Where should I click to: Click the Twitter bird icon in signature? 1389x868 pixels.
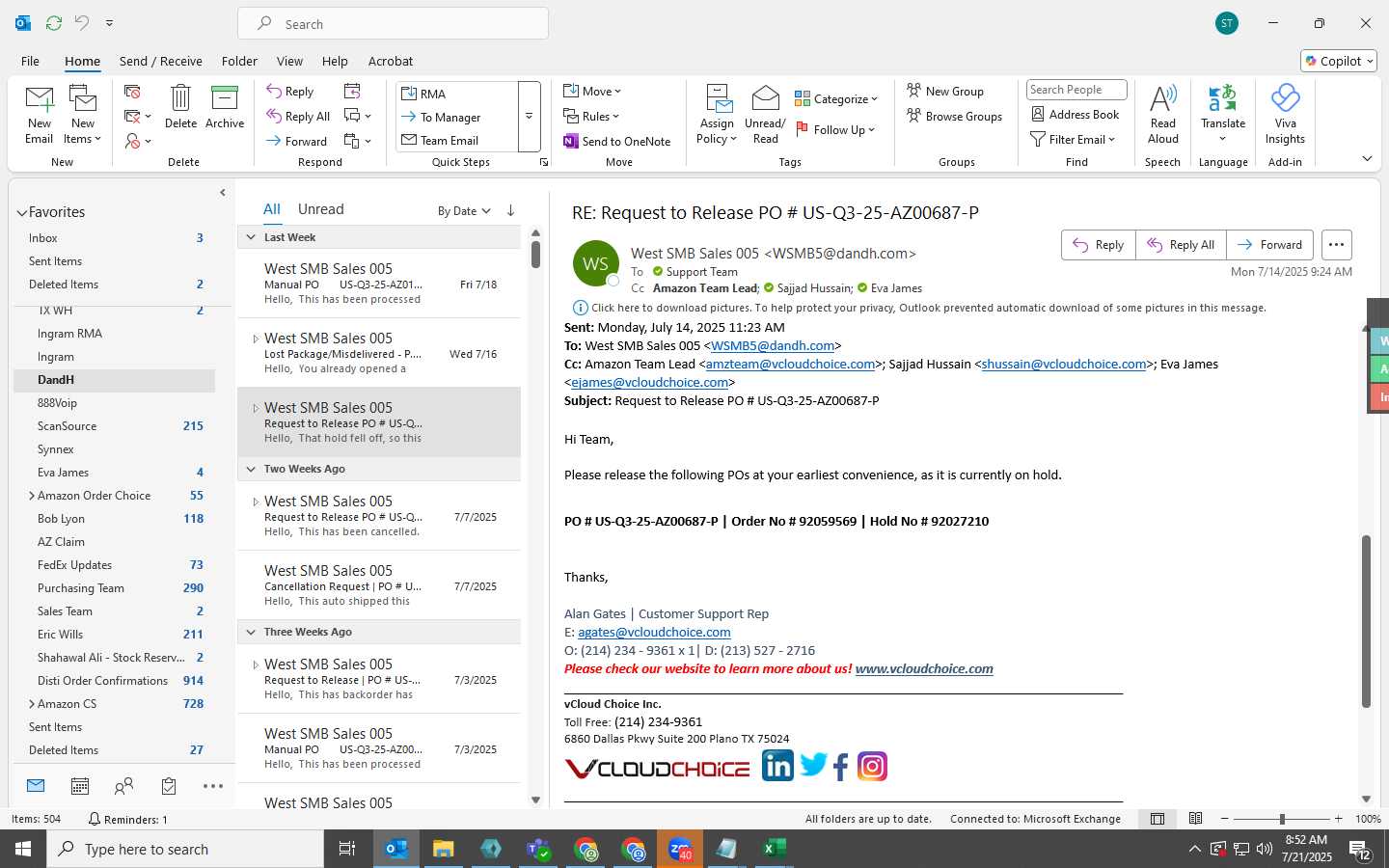point(813,765)
